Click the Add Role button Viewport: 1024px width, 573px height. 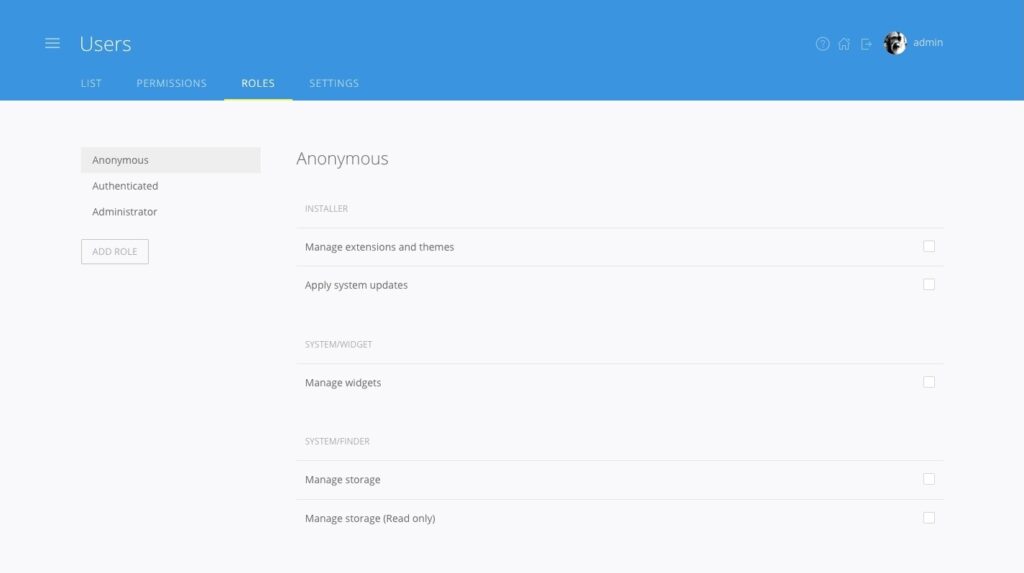(115, 252)
